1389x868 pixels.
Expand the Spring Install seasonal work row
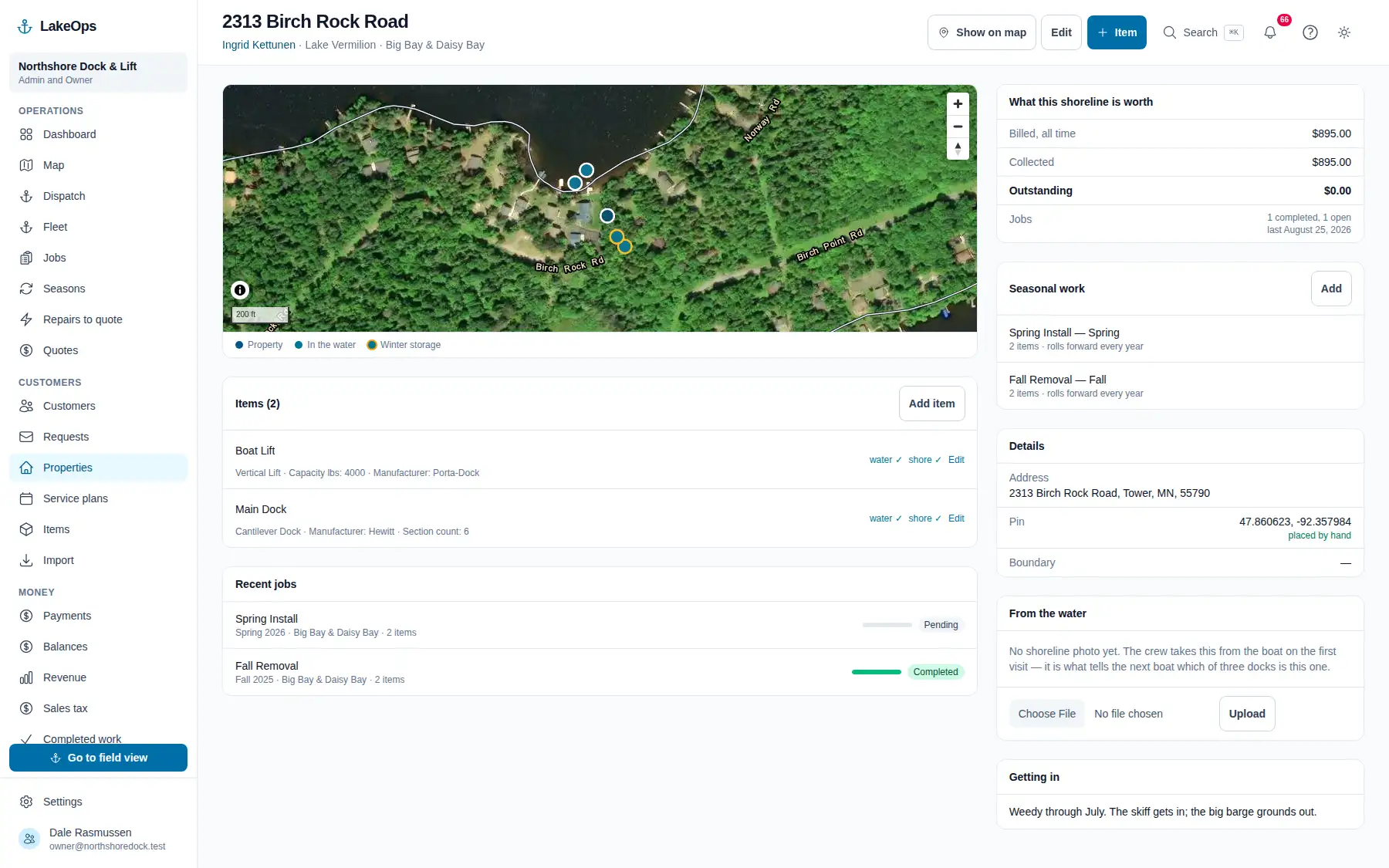[x=1180, y=339]
